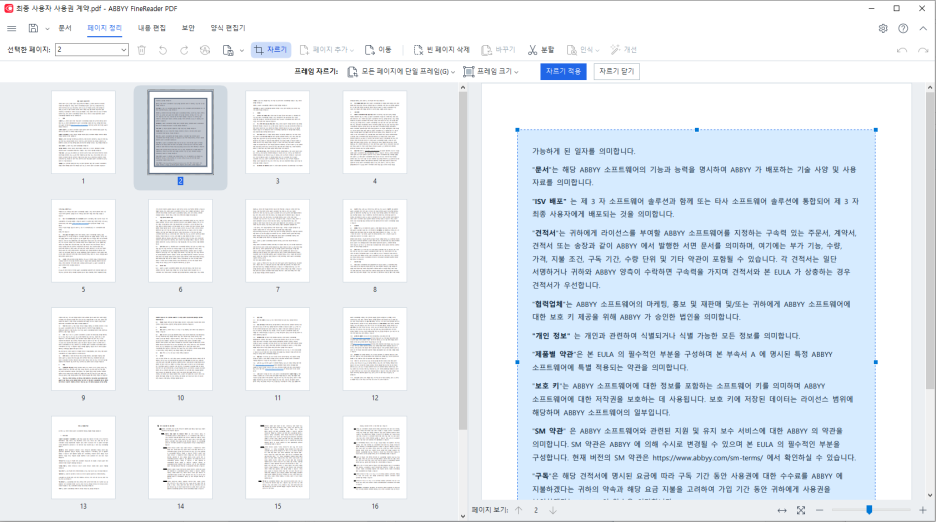Expand the save pages dropdown arrow
This screenshot has width=936, height=522.
click(x=241, y=51)
